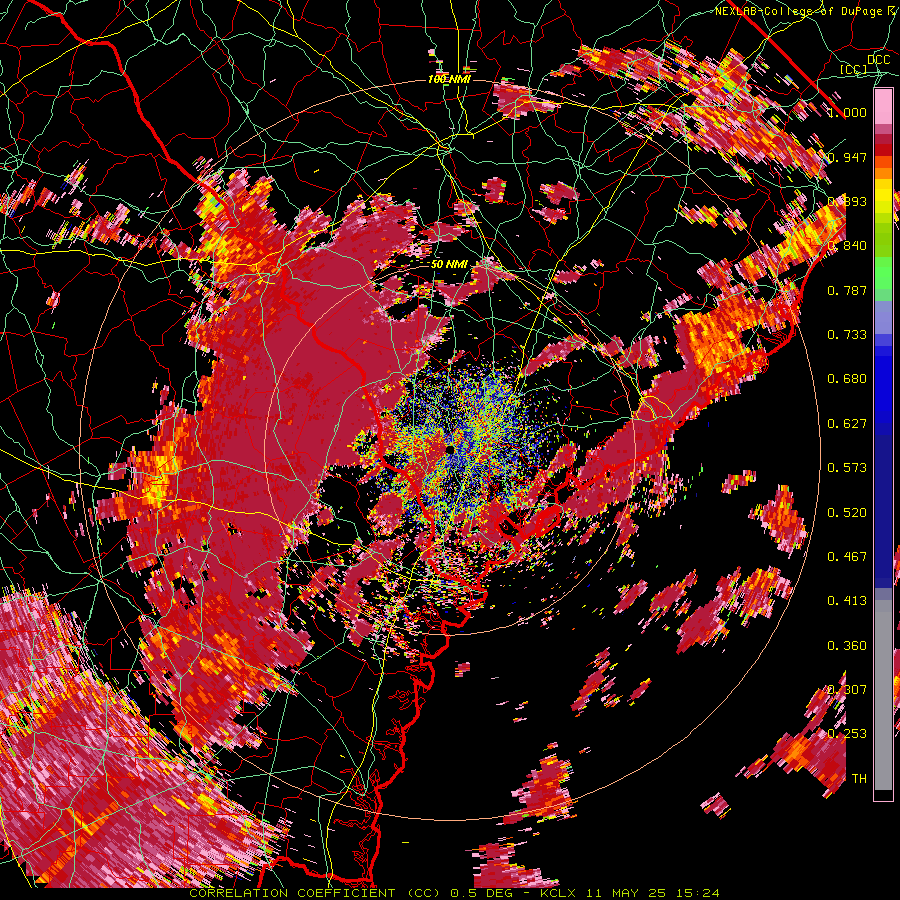Image resolution: width=900 pixels, height=900 pixels.
Task: Select the 0.520 scale value
Action: [x=847, y=513]
